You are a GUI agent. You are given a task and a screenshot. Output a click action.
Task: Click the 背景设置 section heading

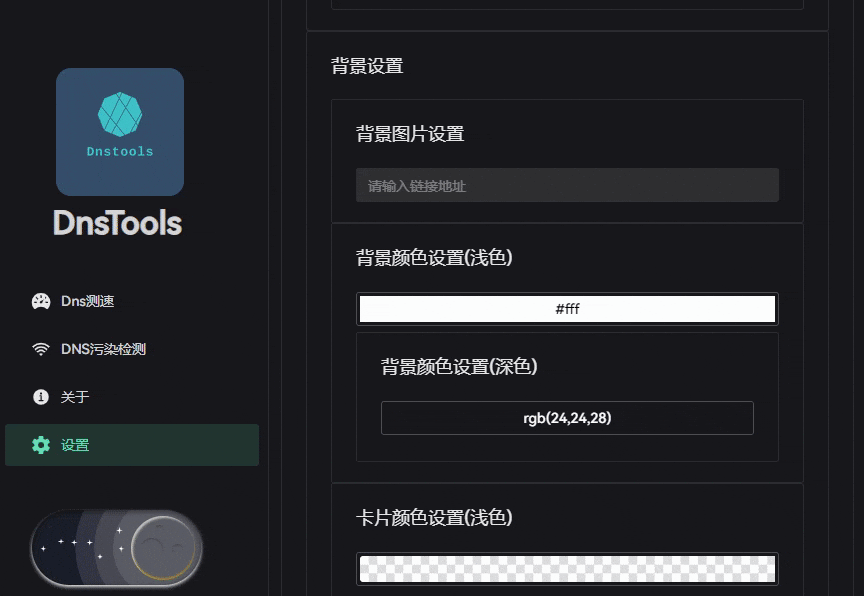pos(365,65)
